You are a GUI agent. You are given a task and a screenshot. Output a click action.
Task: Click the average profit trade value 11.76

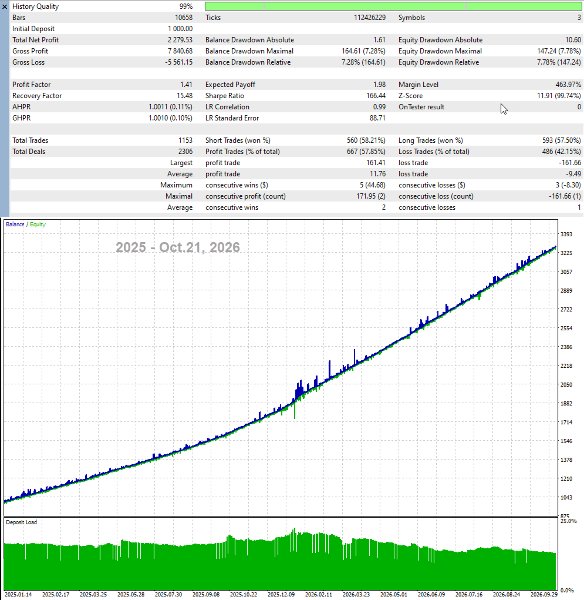pyautogui.click(x=378, y=174)
